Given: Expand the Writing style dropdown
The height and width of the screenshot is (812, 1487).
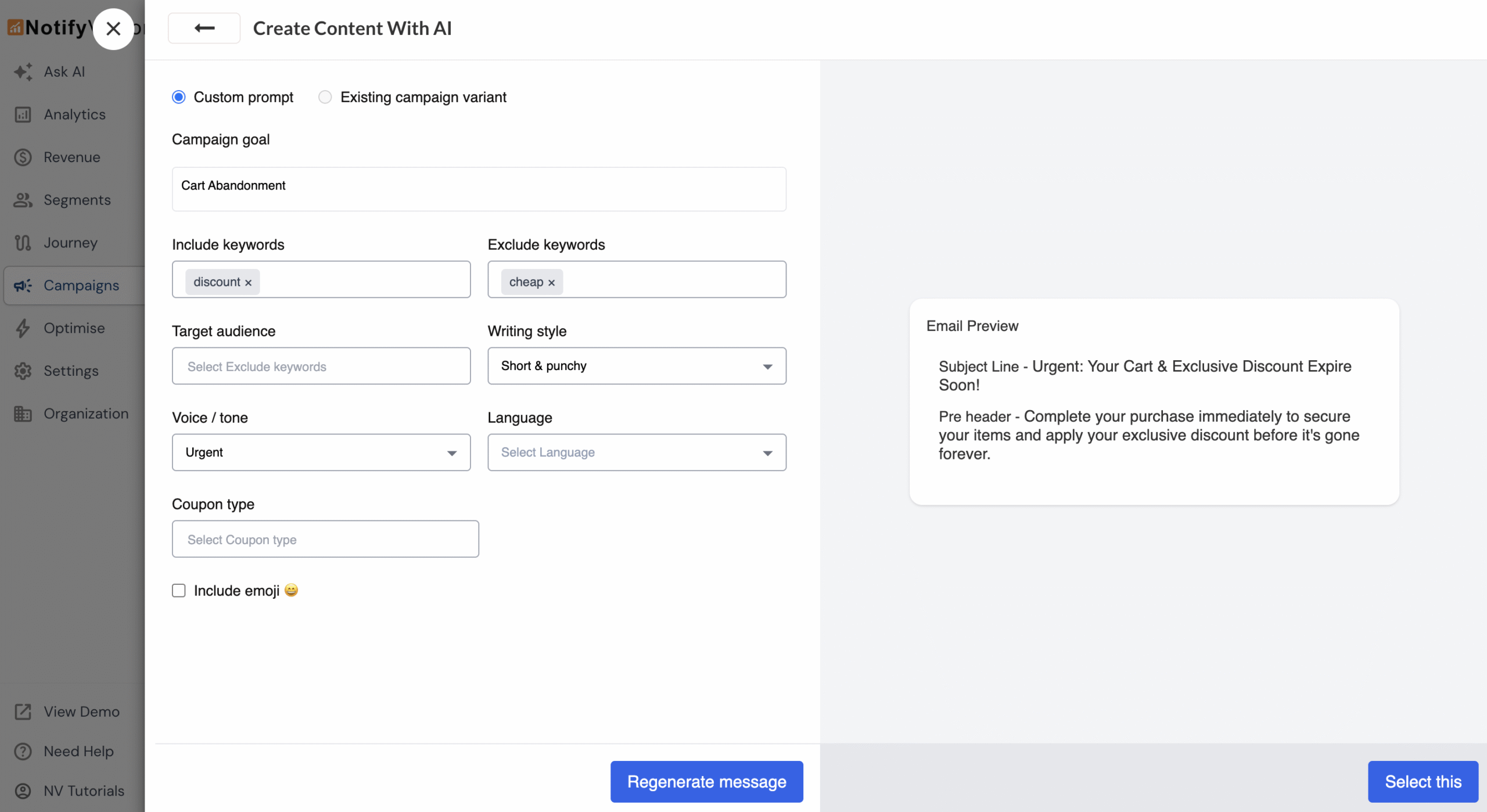Looking at the screenshot, I should 637,366.
